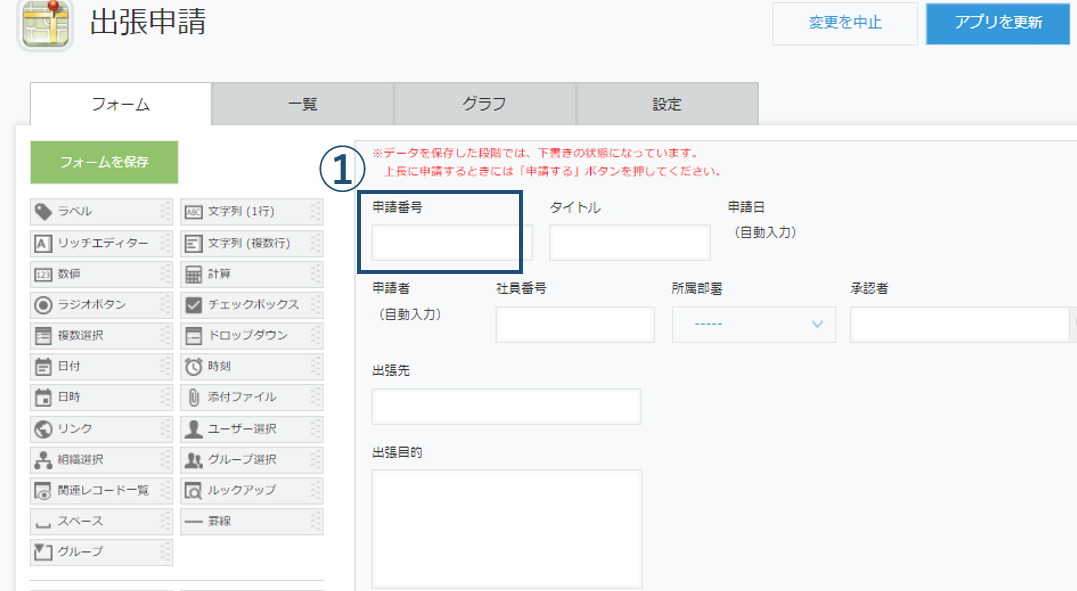This screenshot has height=591, width=1077.
Task: Click the 出張先 input field
Action: point(506,406)
